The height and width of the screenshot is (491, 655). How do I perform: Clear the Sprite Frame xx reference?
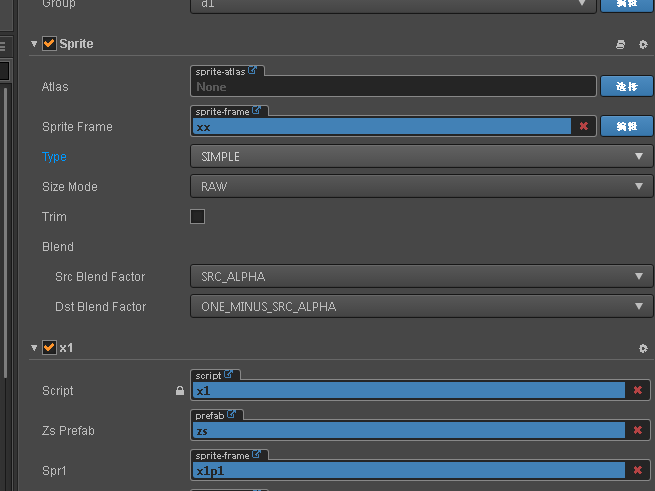[x=583, y=127]
